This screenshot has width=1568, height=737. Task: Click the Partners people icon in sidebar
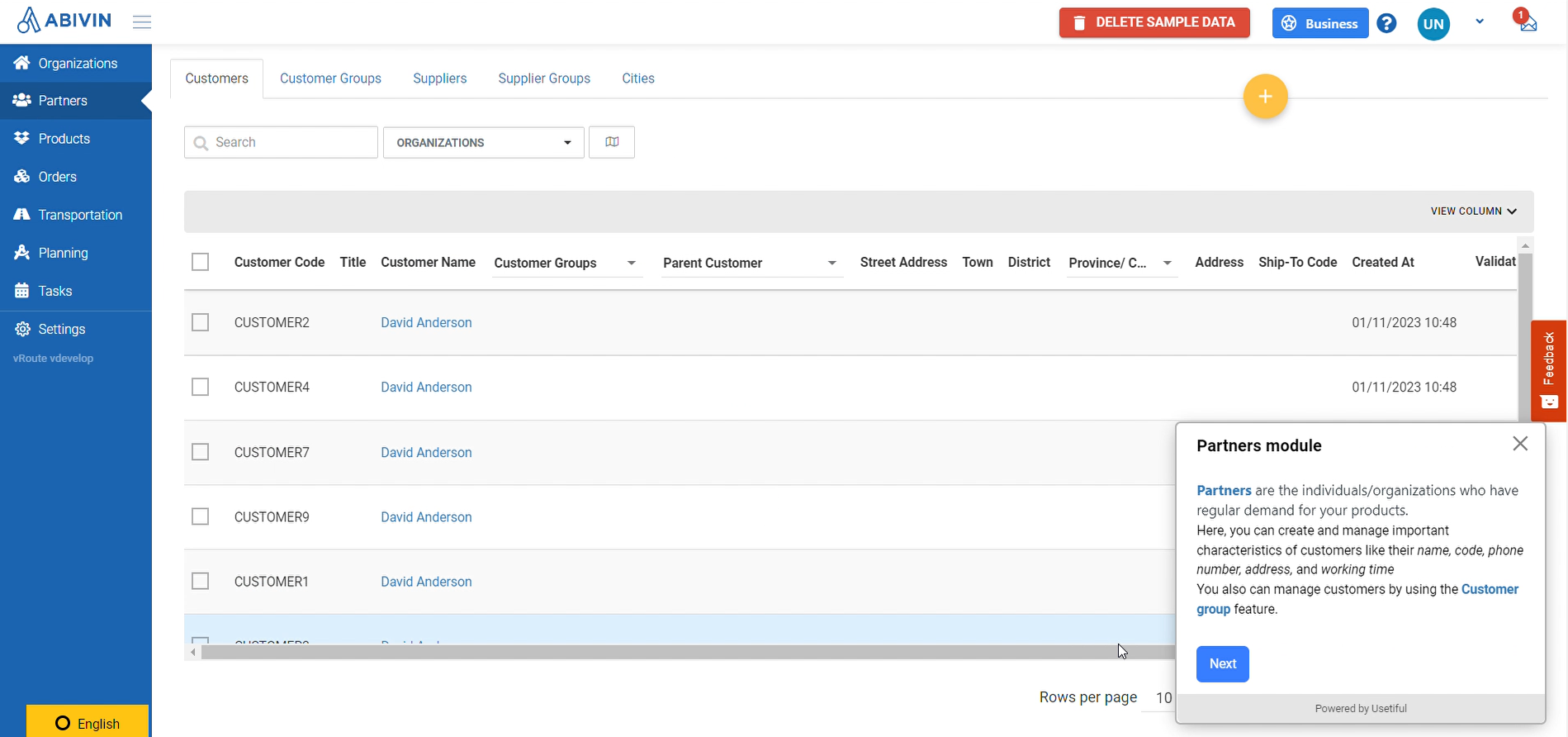(22, 100)
